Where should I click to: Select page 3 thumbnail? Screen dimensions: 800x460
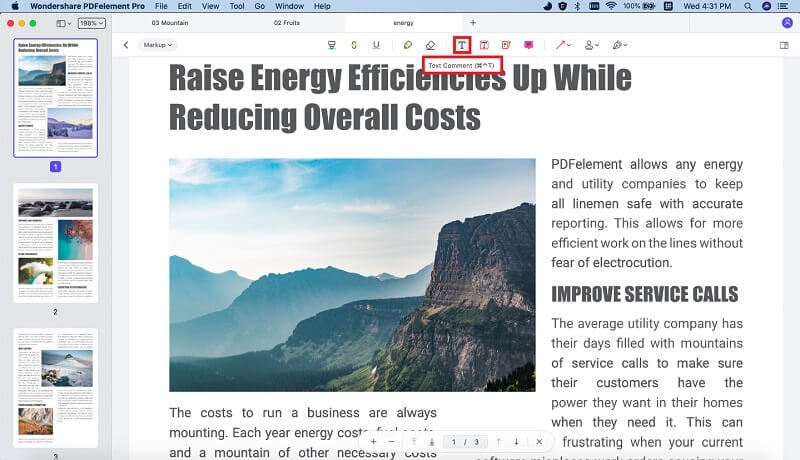click(x=56, y=389)
